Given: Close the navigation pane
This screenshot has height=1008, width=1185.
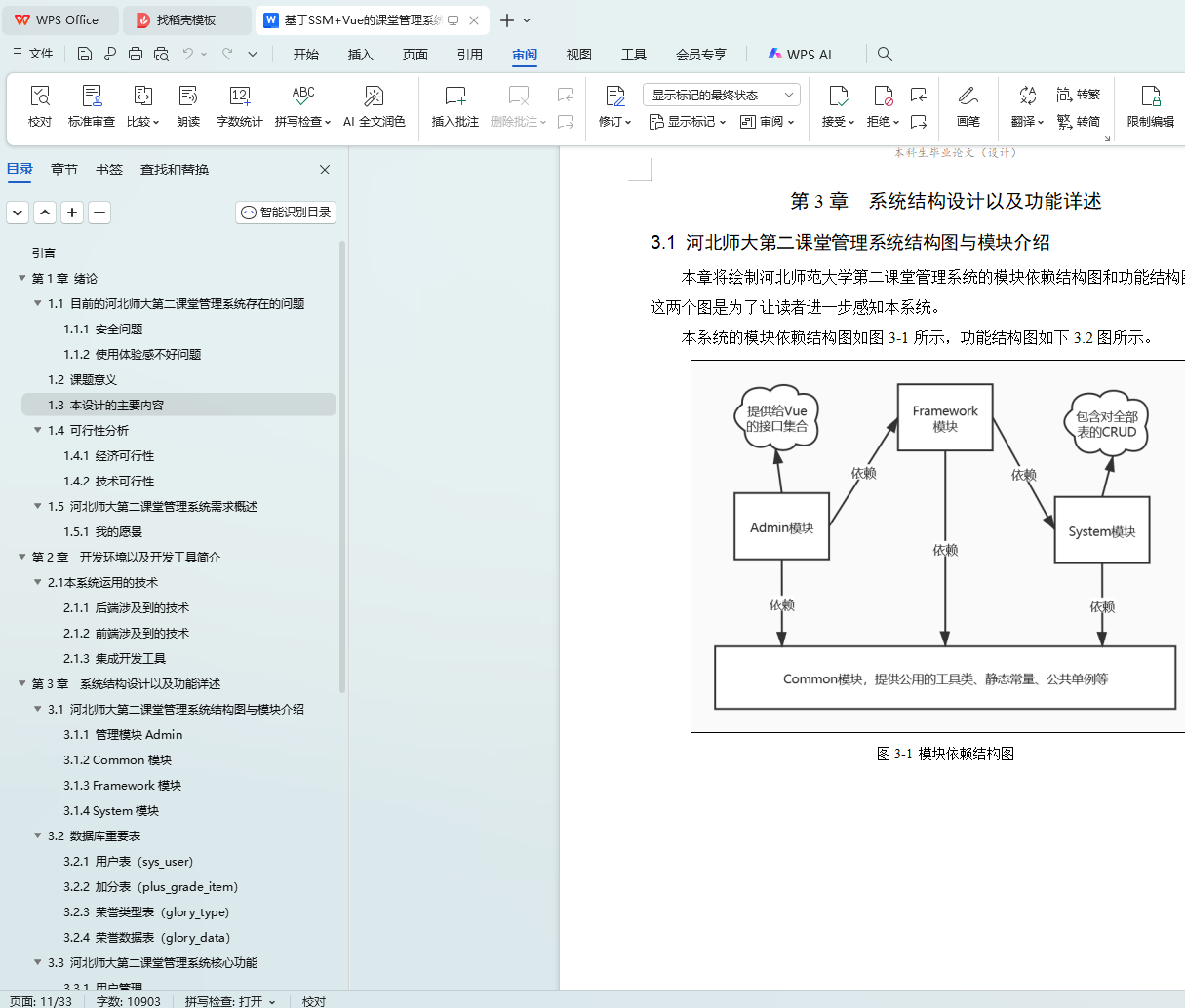Looking at the screenshot, I should pyautogui.click(x=325, y=170).
